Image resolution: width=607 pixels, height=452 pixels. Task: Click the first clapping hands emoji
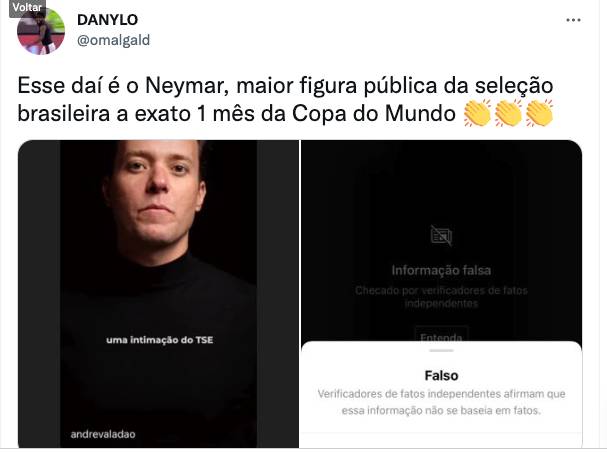[x=477, y=113]
